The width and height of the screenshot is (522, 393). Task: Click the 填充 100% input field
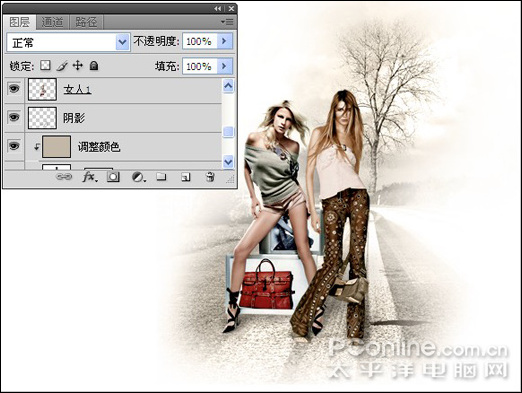tap(199, 66)
